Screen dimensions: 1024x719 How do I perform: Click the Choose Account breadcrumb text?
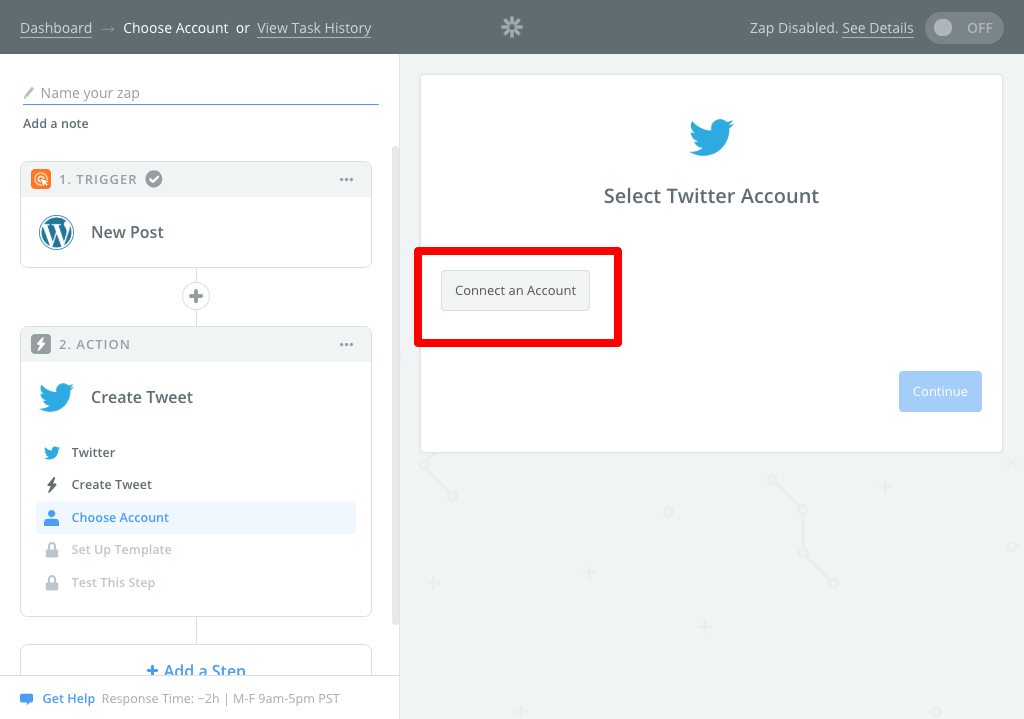(x=176, y=28)
